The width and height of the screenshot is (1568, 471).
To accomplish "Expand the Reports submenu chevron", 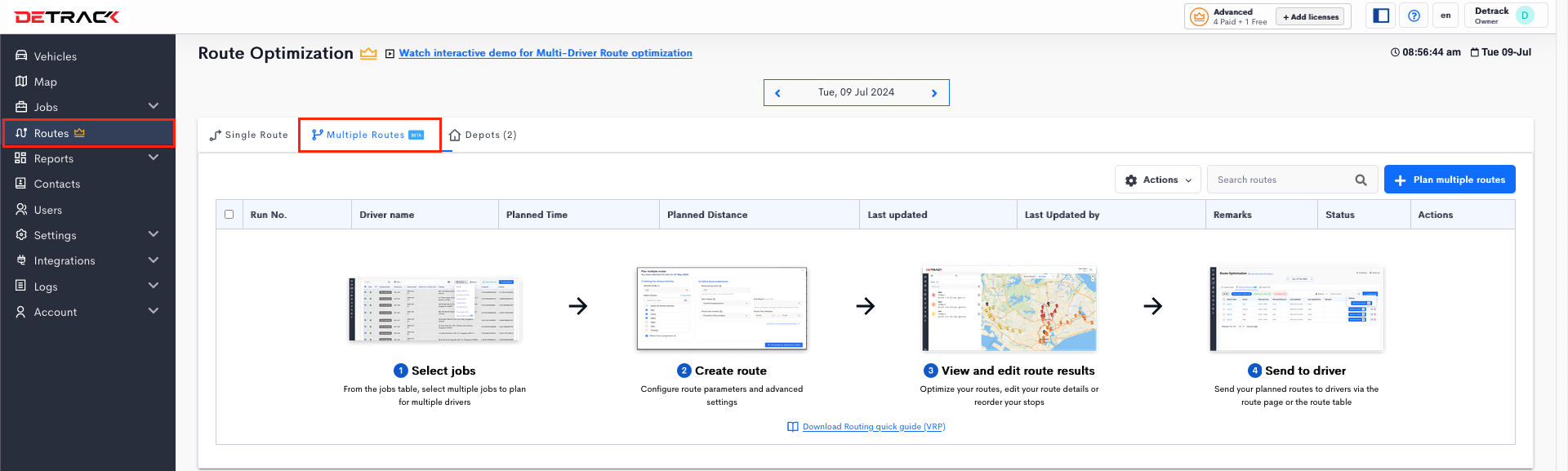I will (154, 158).
